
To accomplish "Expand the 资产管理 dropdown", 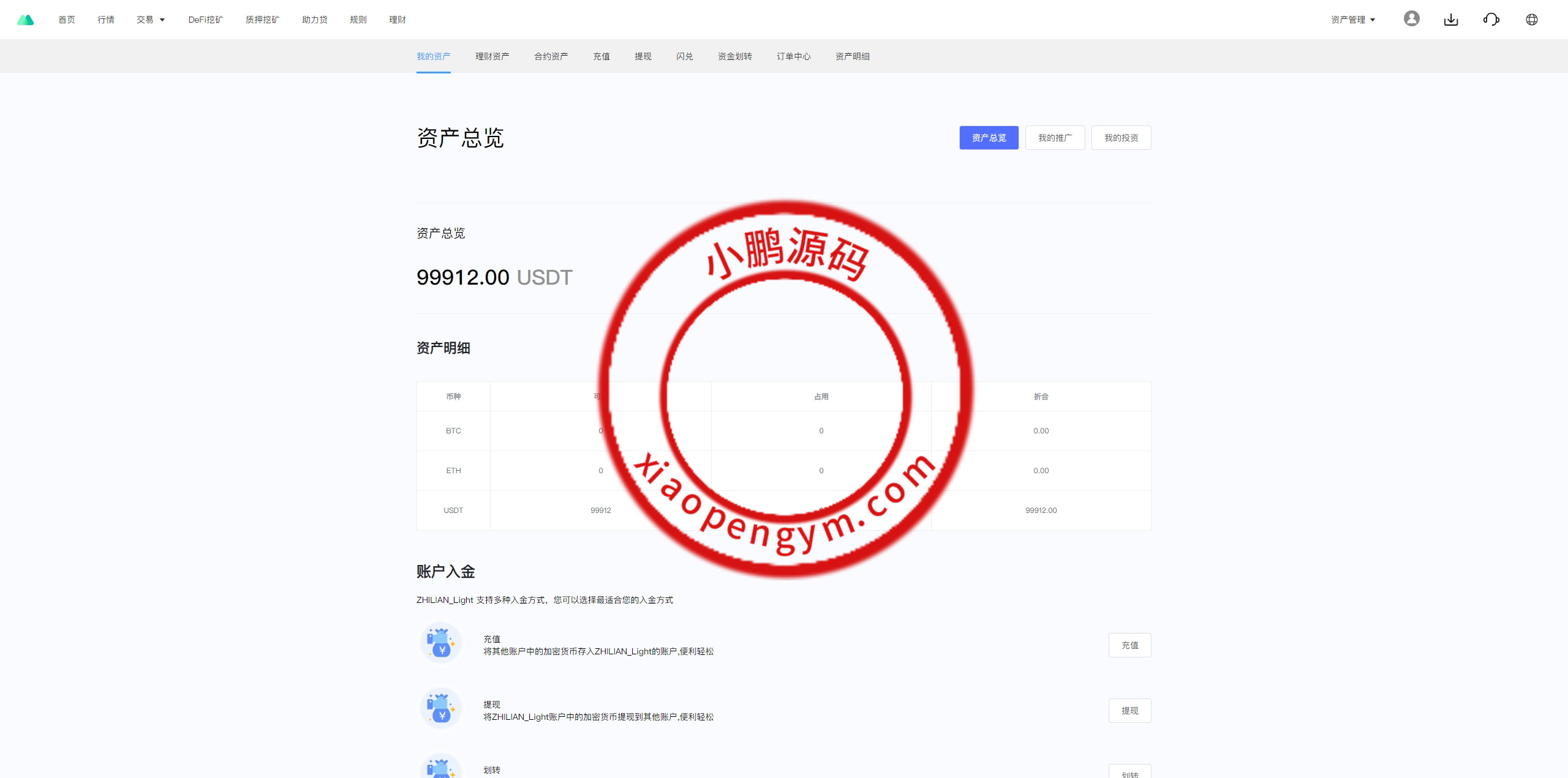I will point(1353,20).
